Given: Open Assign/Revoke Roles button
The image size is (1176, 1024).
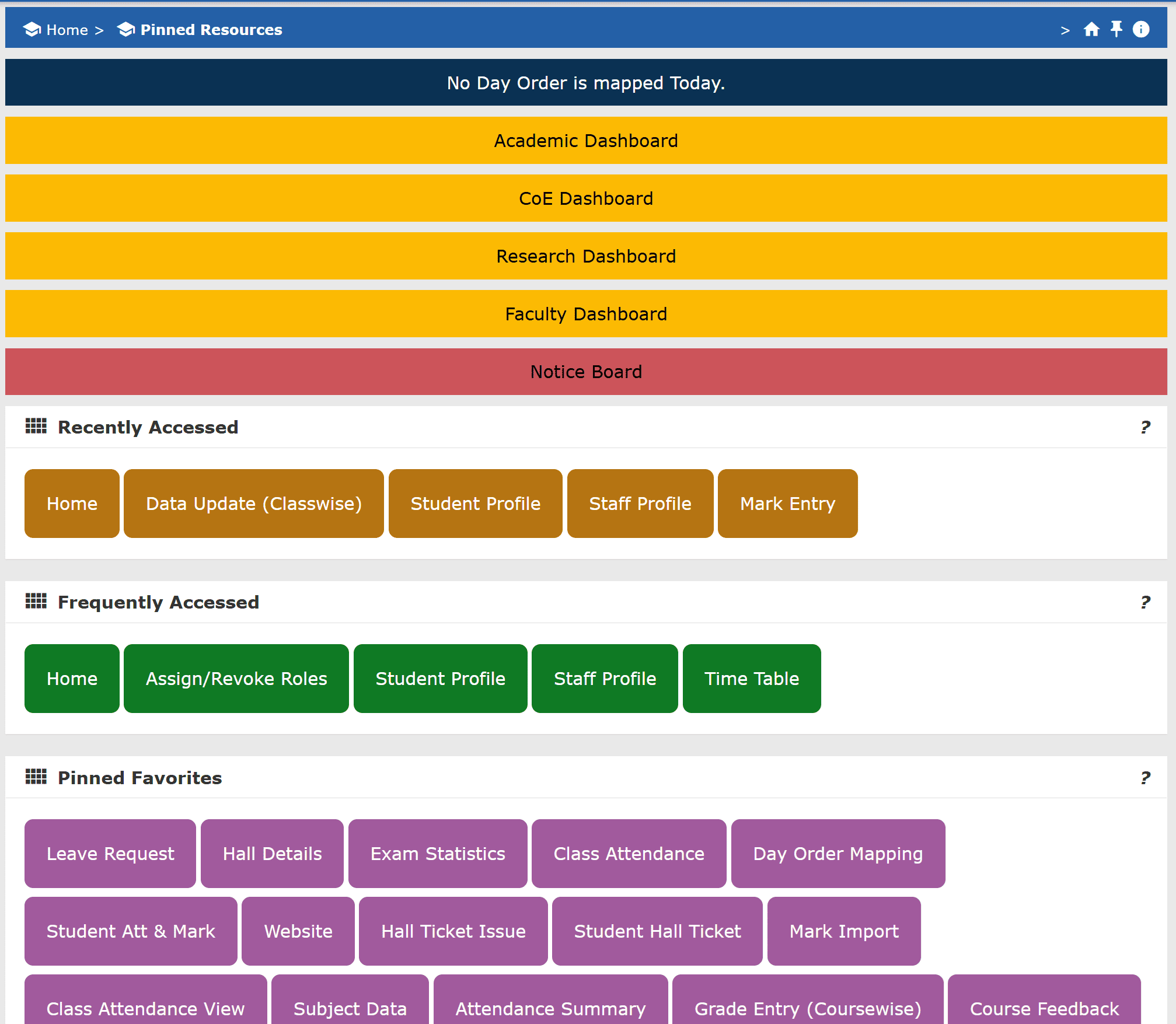Looking at the screenshot, I should 236,679.
